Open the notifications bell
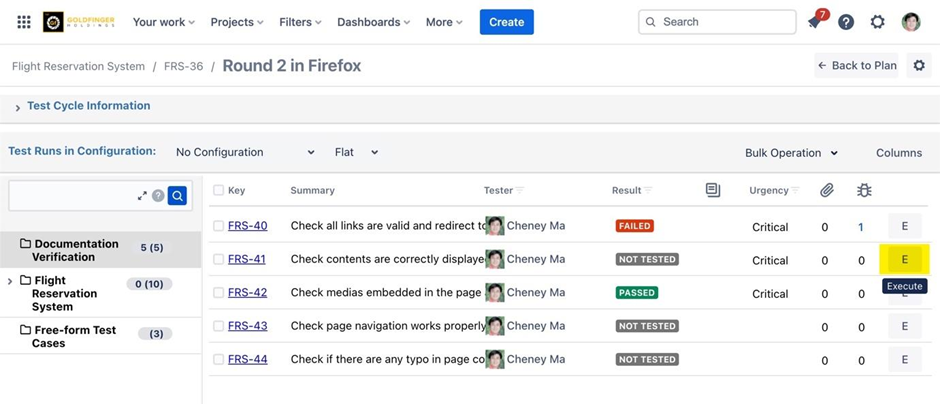 pos(815,22)
